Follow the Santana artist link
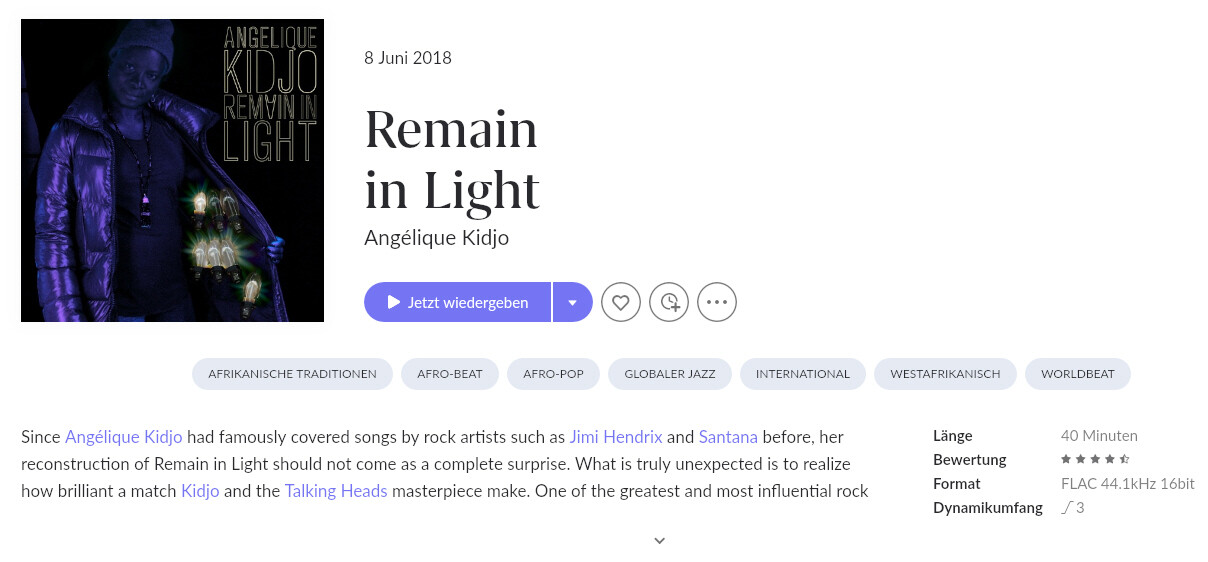Viewport: 1208px width, 562px height. (x=728, y=437)
